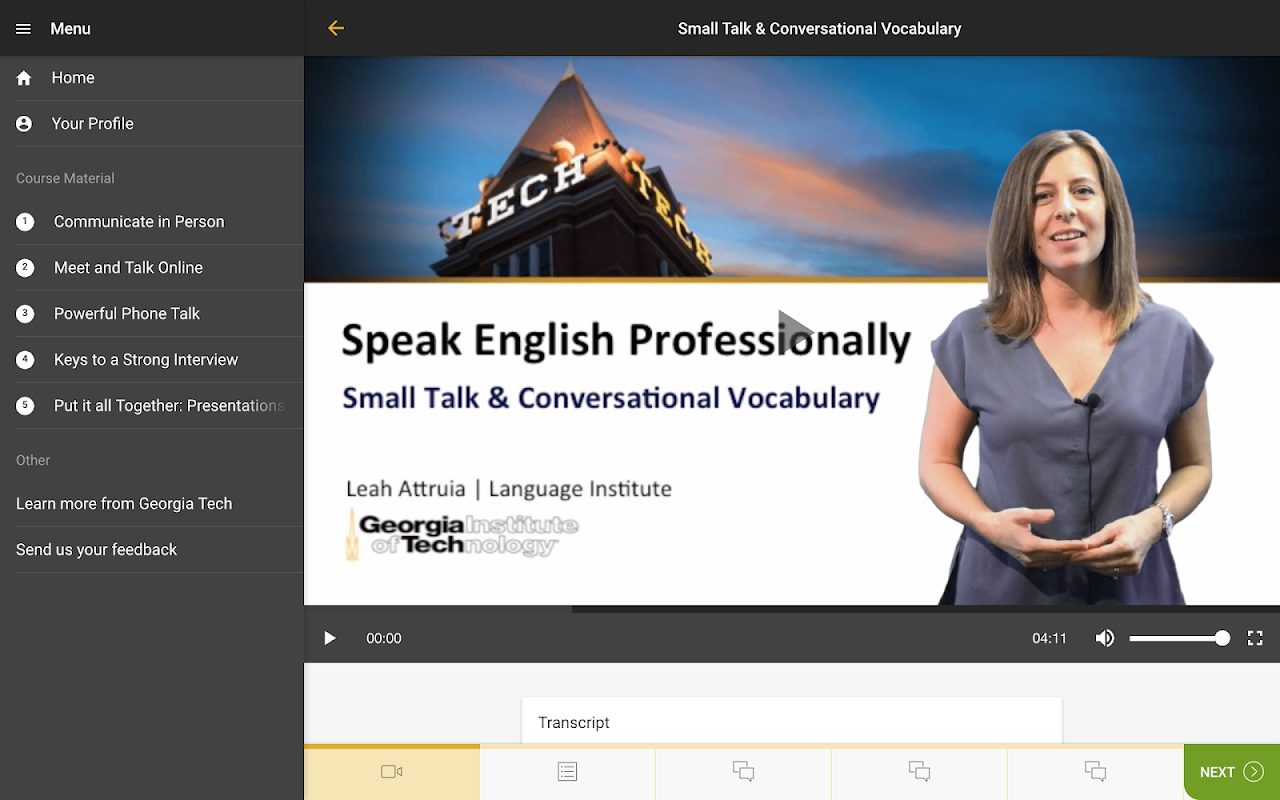The height and width of the screenshot is (800, 1280).
Task: Adjust the volume slider handle
Action: (1222, 638)
